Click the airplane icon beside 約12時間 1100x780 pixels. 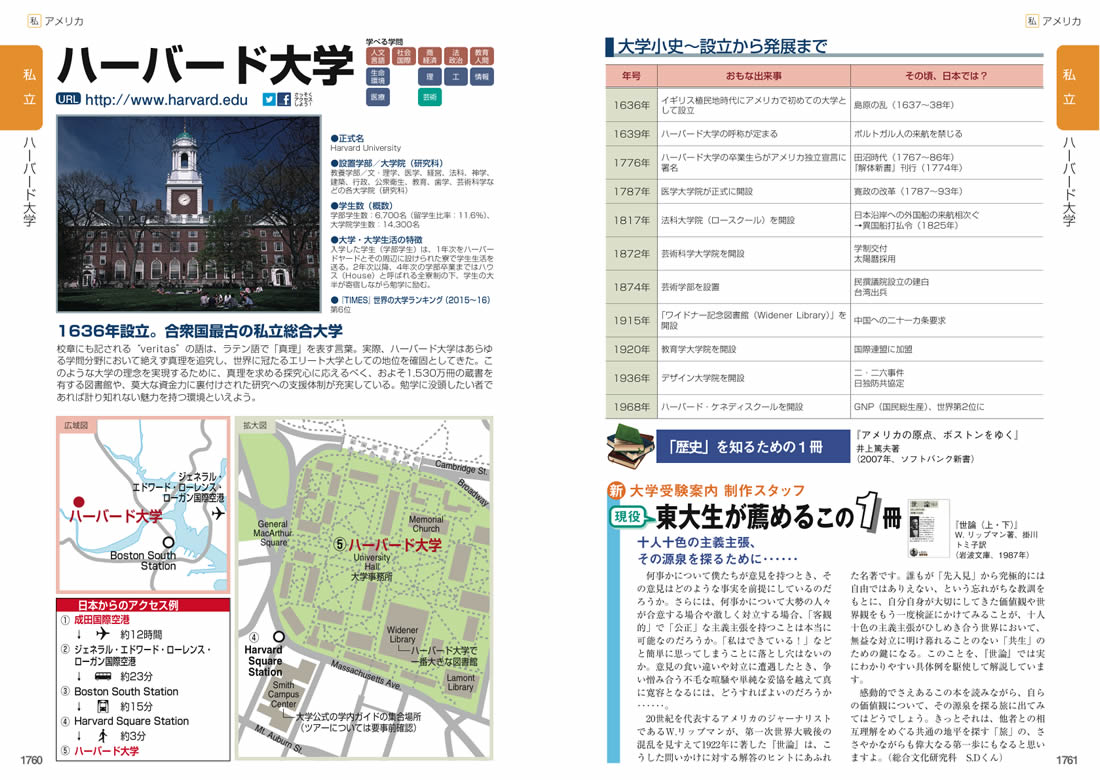102,633
